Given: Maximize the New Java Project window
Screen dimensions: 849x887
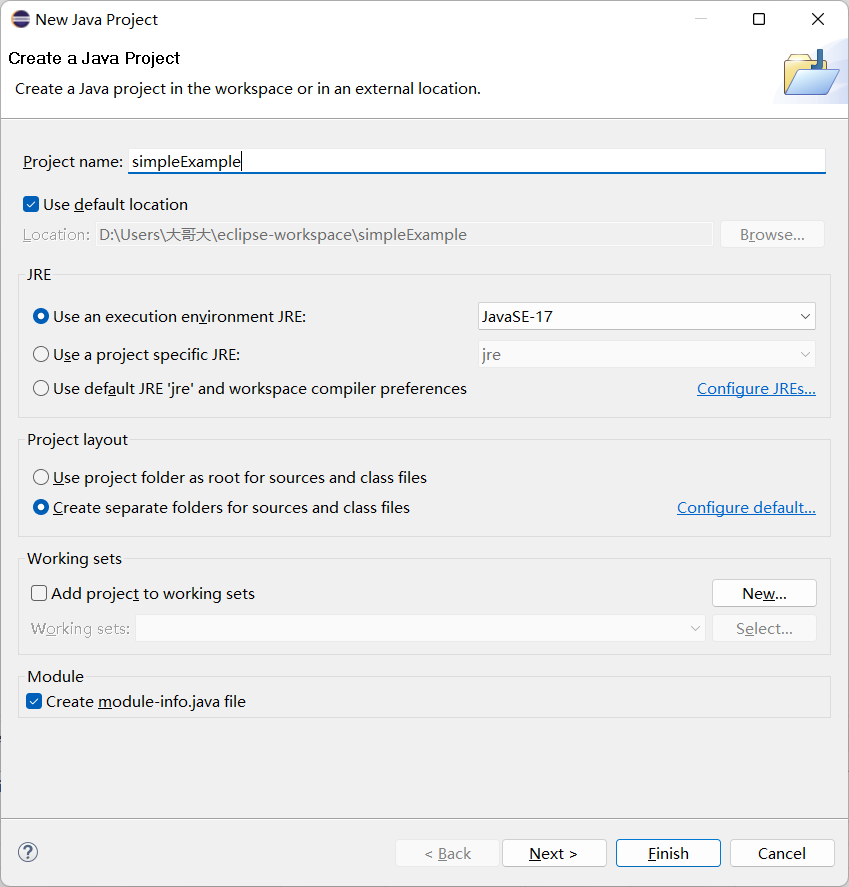Looking at the screenshot, I should [759, 19].
